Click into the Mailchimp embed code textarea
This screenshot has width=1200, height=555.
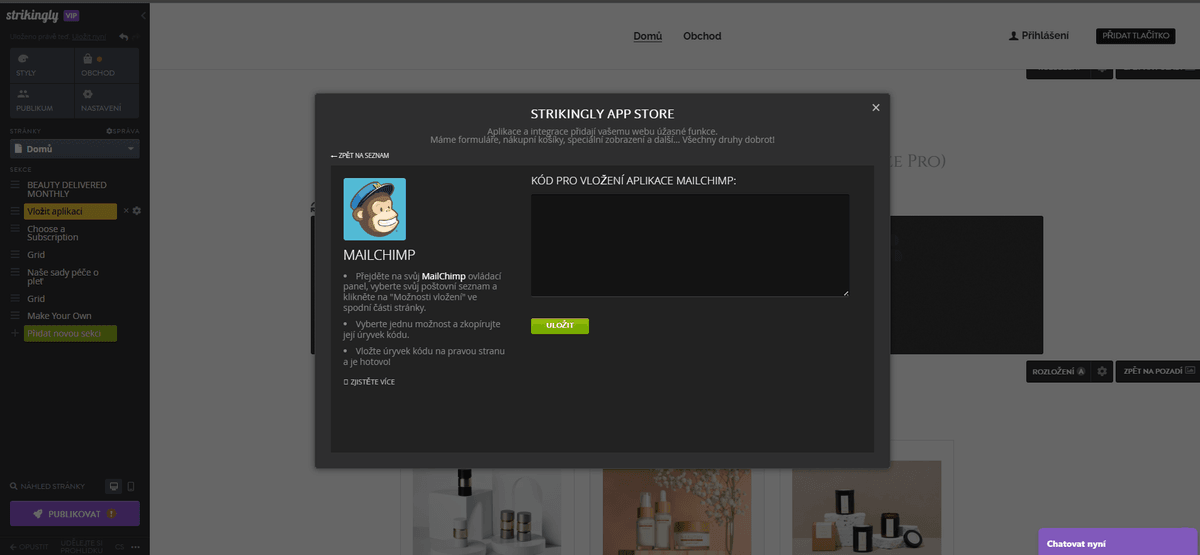pyautogui.click(x=690, y=245)
